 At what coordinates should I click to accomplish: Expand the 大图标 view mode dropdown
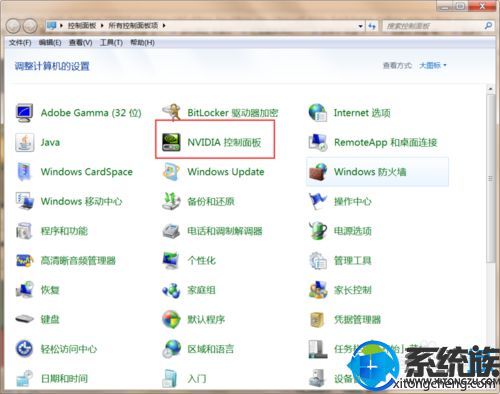[x=432, y=65]
